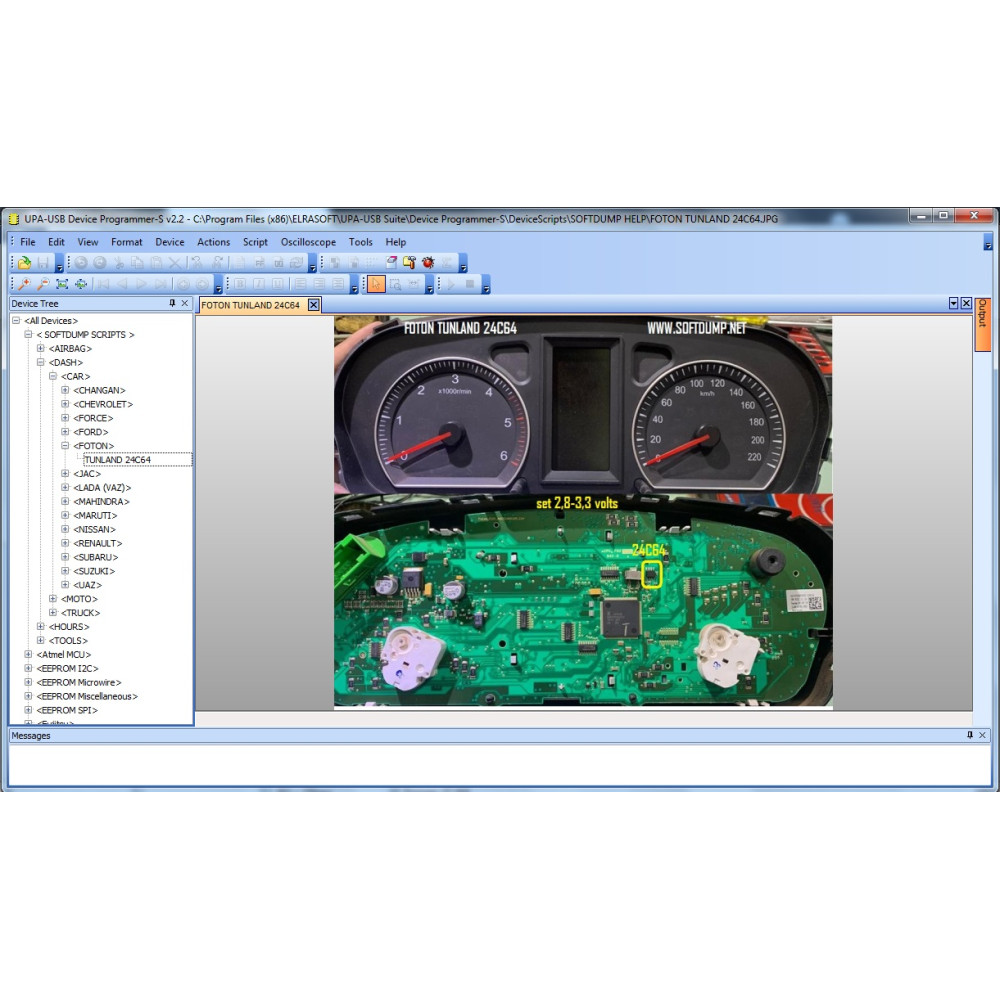This screenshot has width=1000, height=1000.
Task: Close the FOTON TUNLAND 24C64 tab
Action: (313, 305)
